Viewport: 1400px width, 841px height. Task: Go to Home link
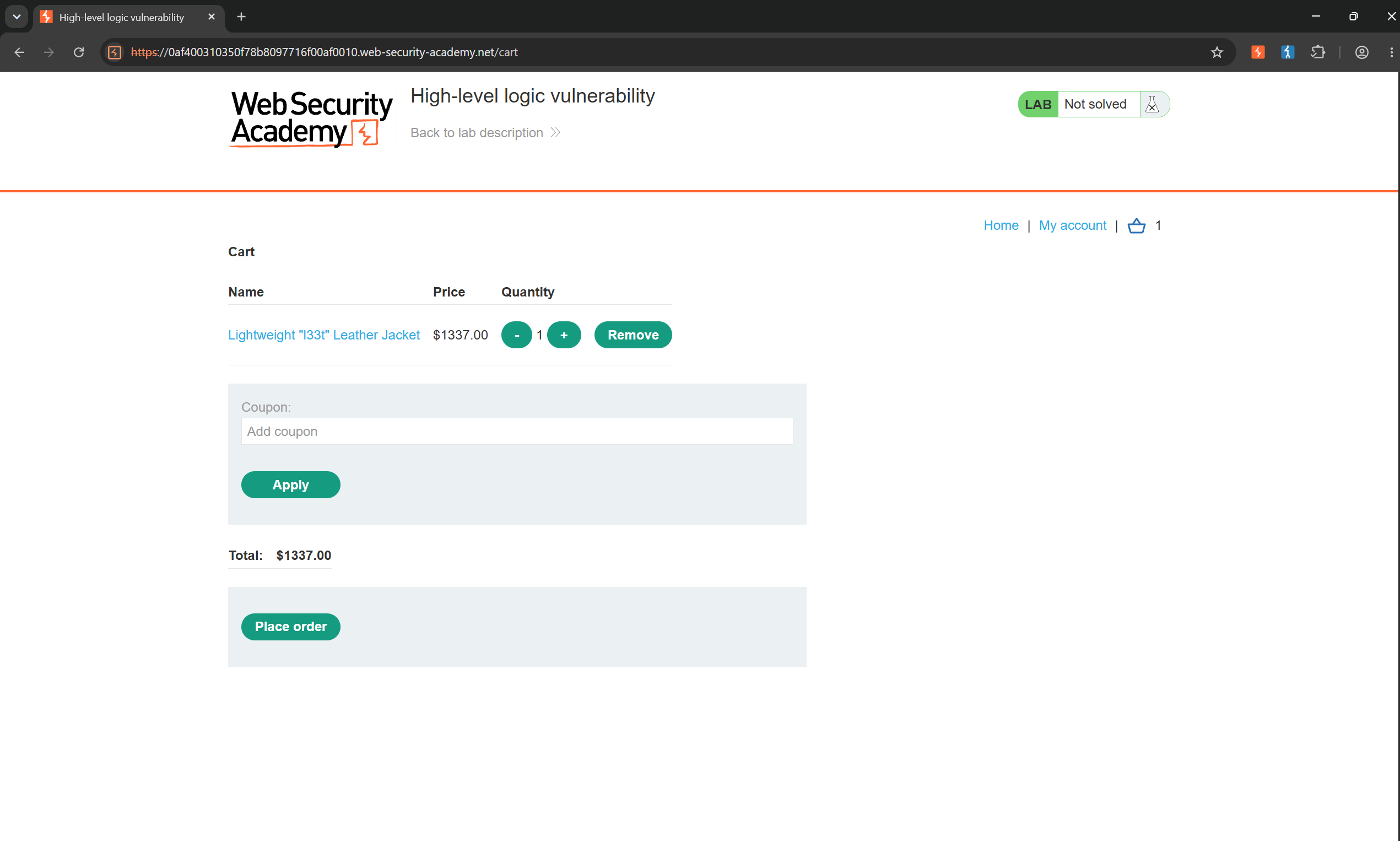1001,225
